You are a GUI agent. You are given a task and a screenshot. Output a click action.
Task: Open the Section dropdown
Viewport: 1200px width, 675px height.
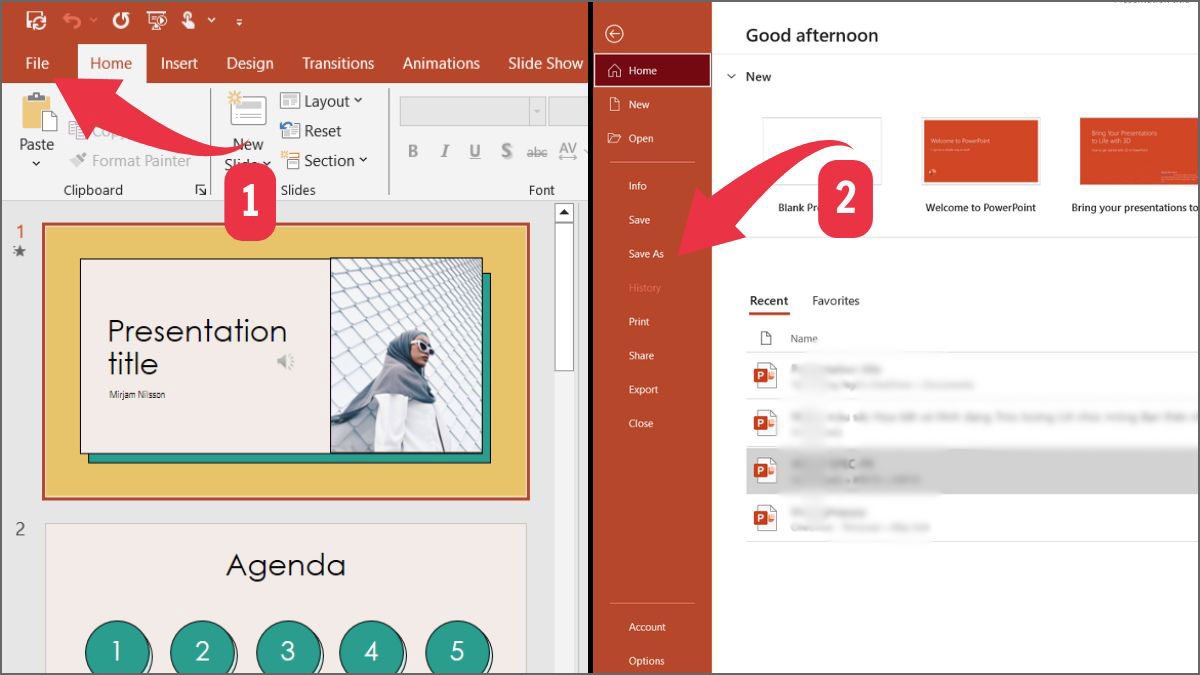pyautogui.click(x=327, y=160)
